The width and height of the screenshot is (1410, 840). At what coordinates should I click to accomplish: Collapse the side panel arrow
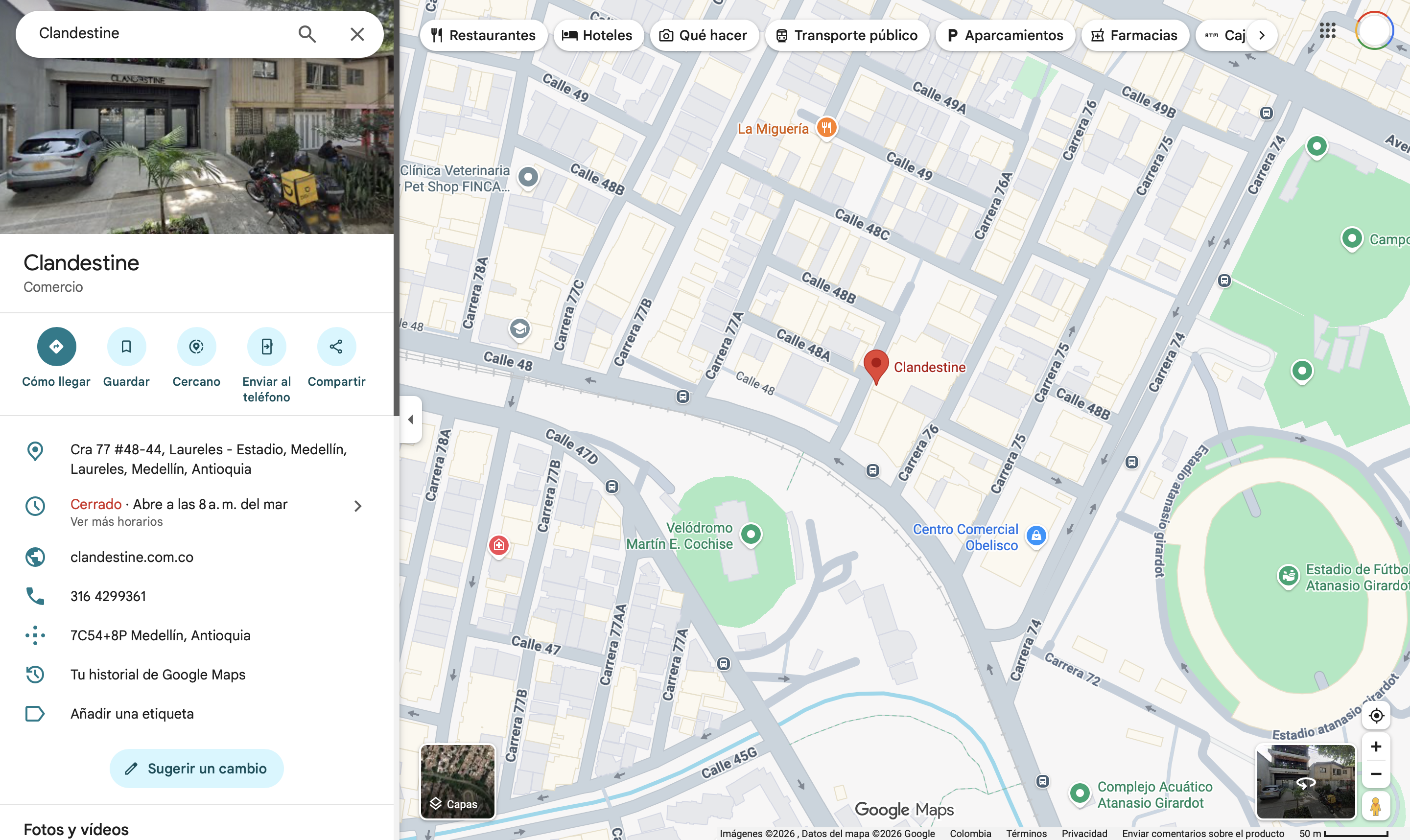pos(411,420)
